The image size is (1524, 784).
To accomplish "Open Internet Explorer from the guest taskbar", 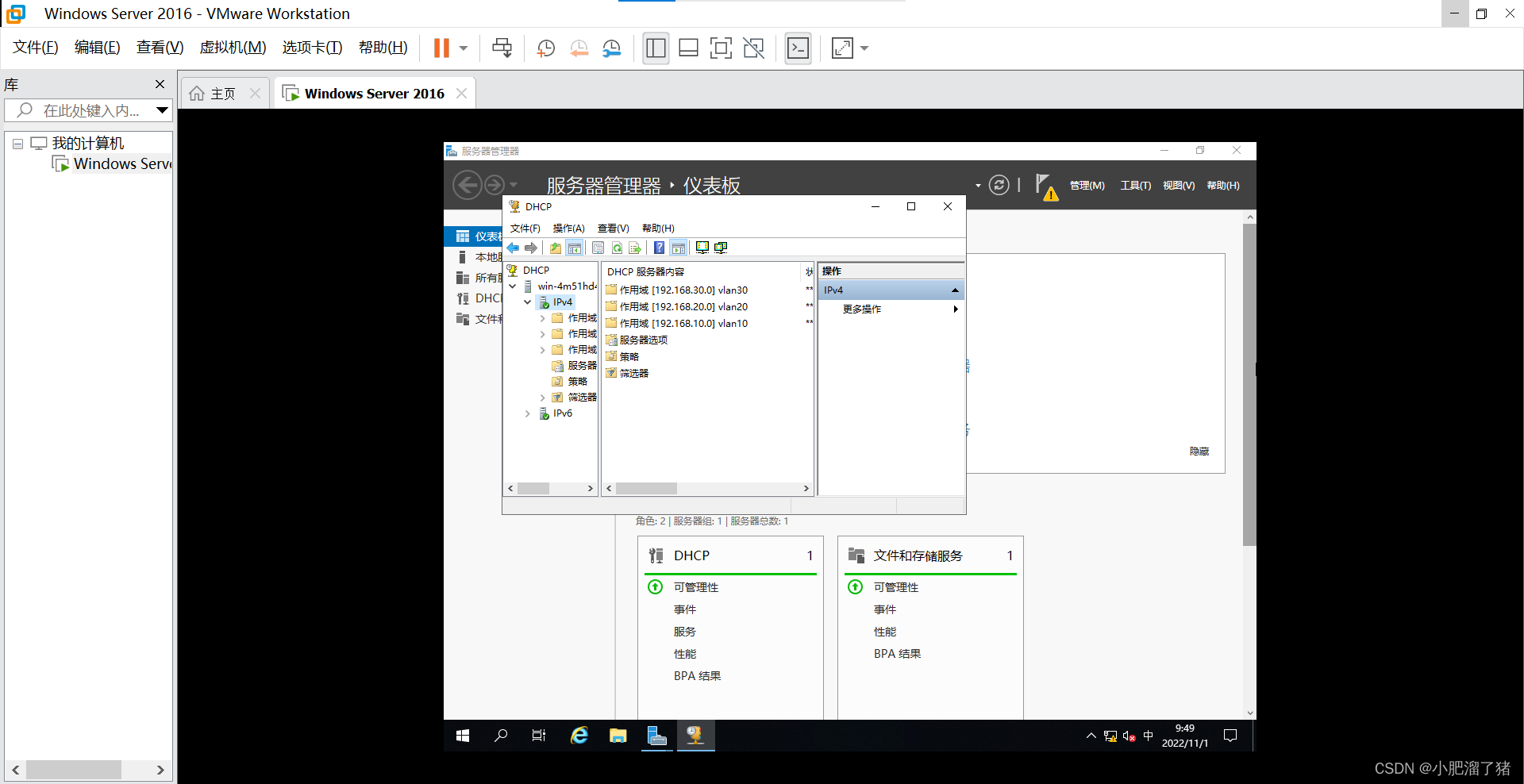I will coord(579,736).
